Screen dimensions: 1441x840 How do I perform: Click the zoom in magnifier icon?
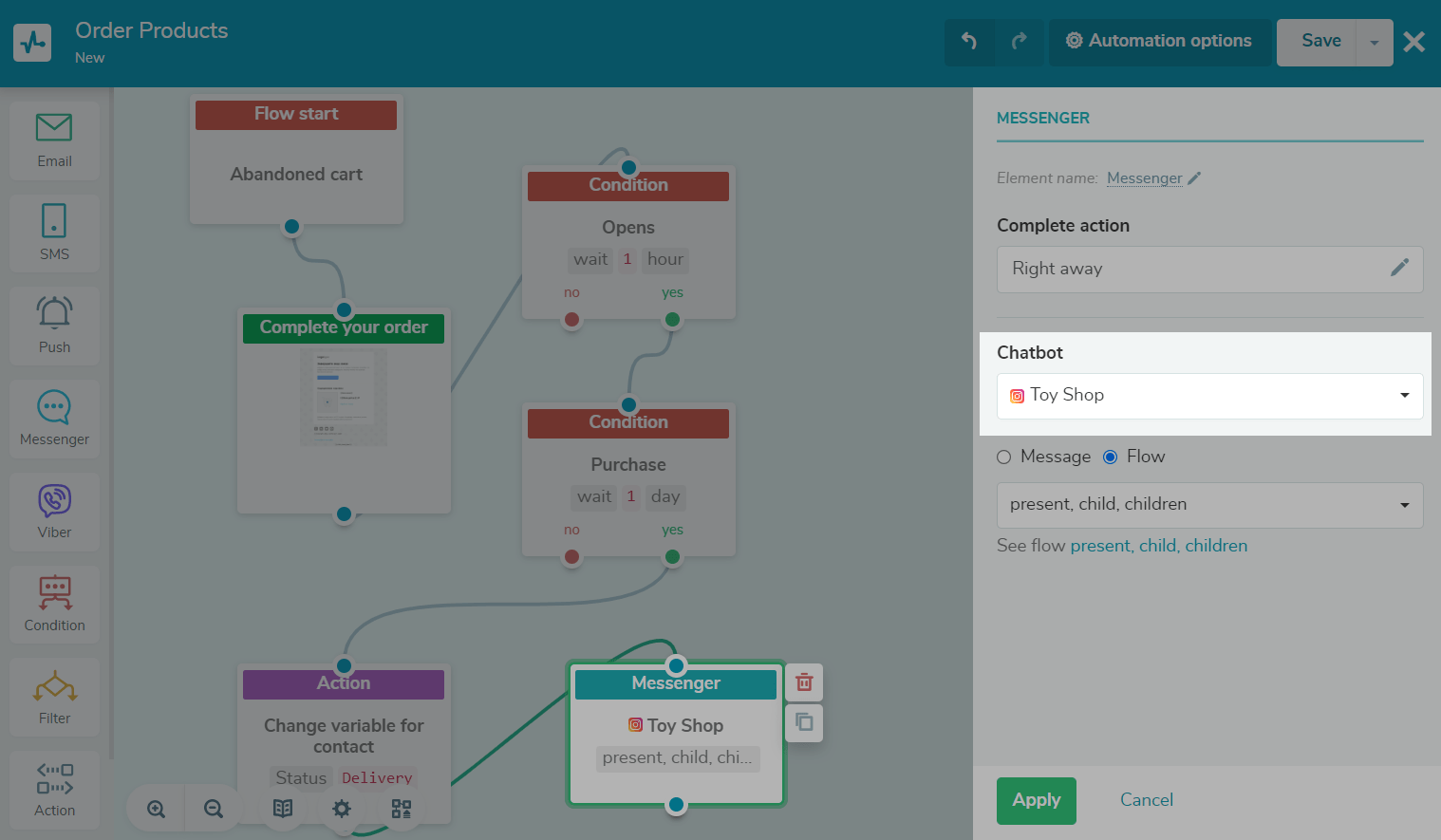tap(157, 809)
